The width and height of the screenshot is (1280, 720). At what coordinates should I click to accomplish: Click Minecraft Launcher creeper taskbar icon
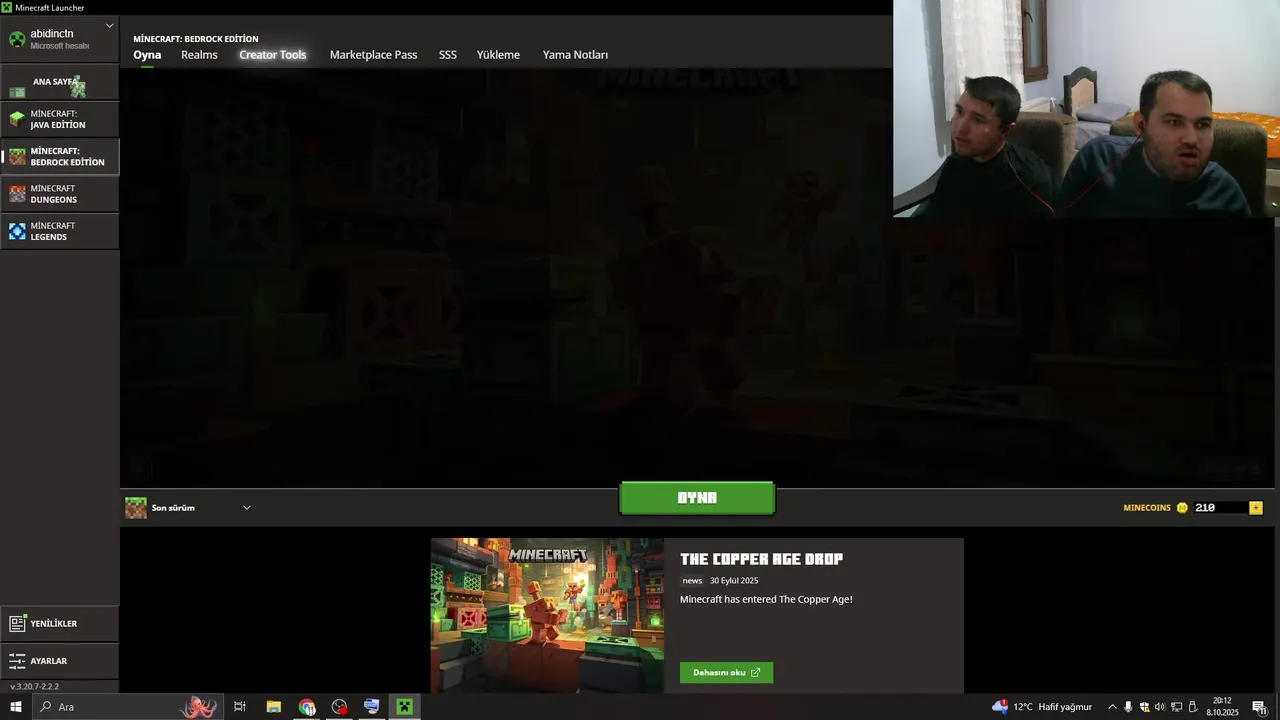pyautogui.click(x=404, y=707)
